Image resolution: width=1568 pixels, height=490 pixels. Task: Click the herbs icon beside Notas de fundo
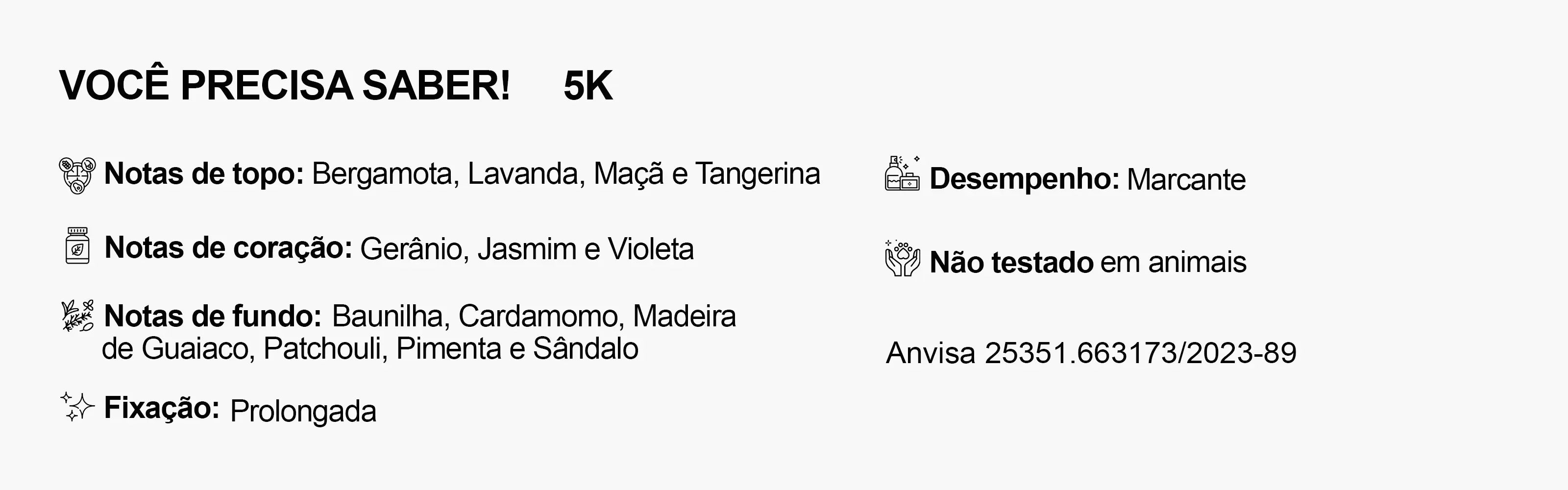[78, 315]
